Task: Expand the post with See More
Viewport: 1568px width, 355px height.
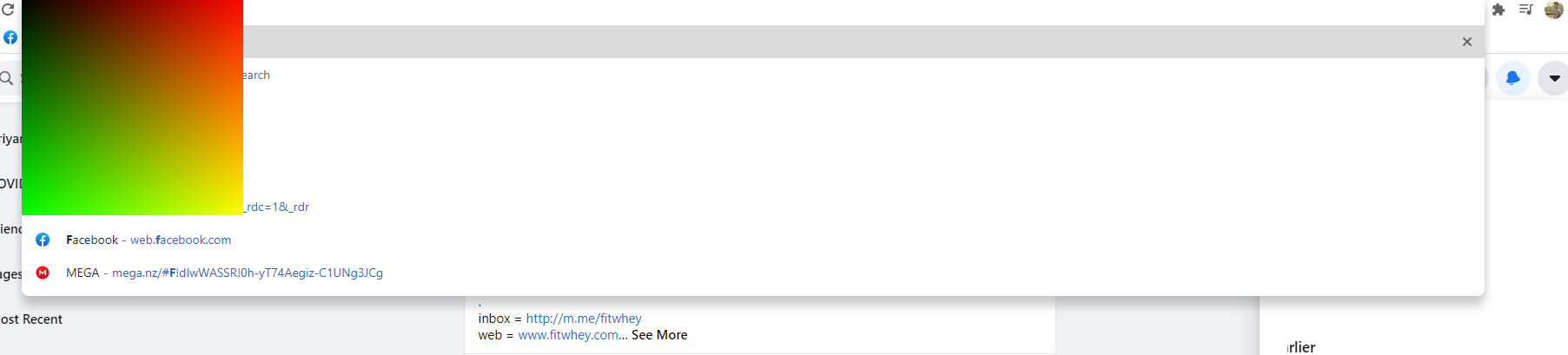Action: 659,335
